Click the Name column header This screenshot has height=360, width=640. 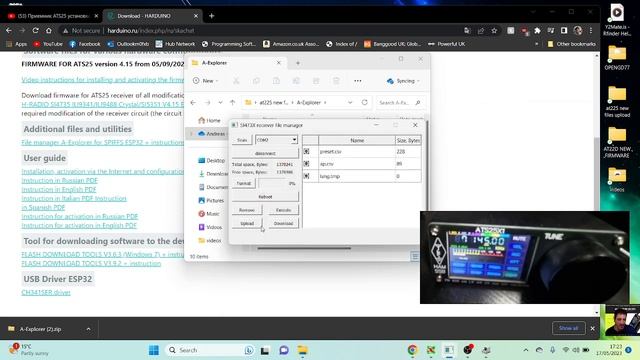[357, 140]
